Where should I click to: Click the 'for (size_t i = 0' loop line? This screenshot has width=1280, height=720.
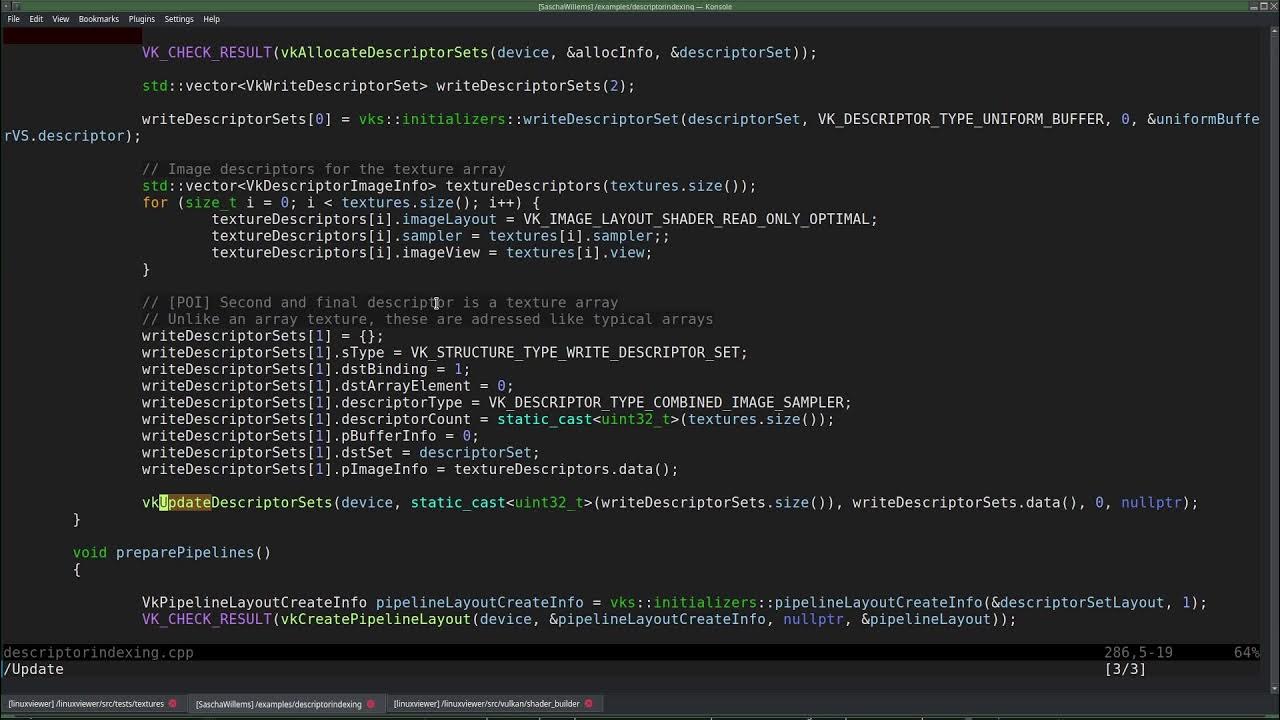(341, 202)
